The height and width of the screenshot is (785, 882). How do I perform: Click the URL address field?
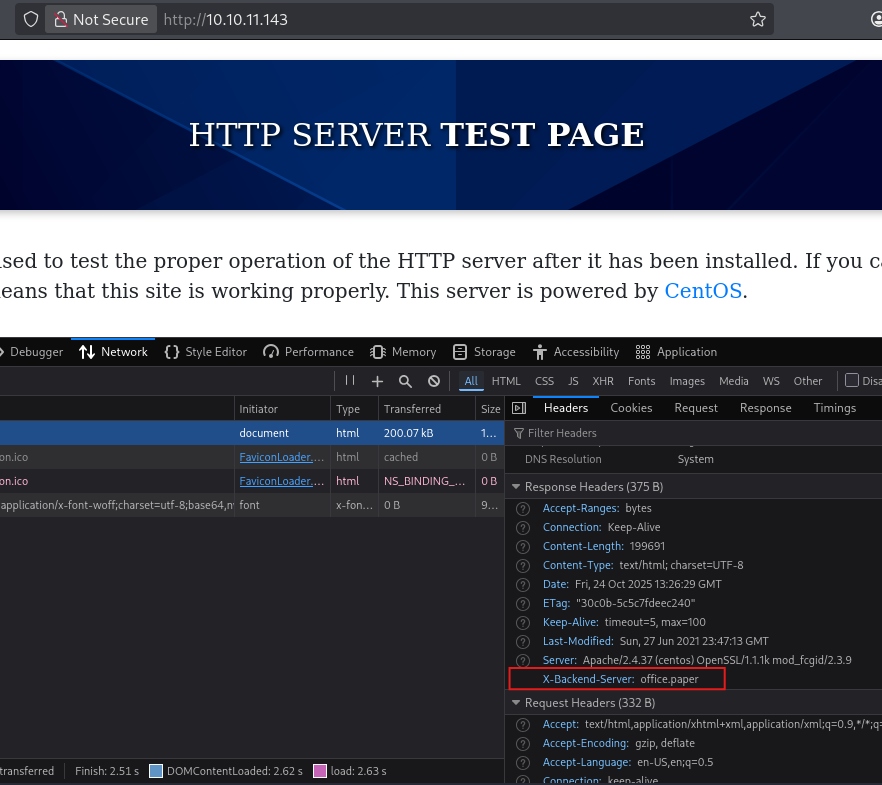pos(450,19)
